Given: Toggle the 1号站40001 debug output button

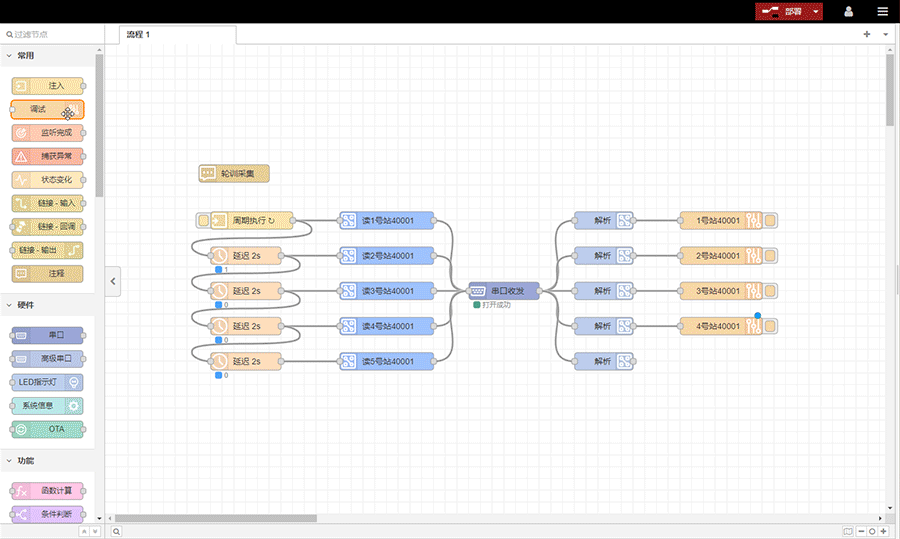Looking at the screenshot, I should point(771,221).
